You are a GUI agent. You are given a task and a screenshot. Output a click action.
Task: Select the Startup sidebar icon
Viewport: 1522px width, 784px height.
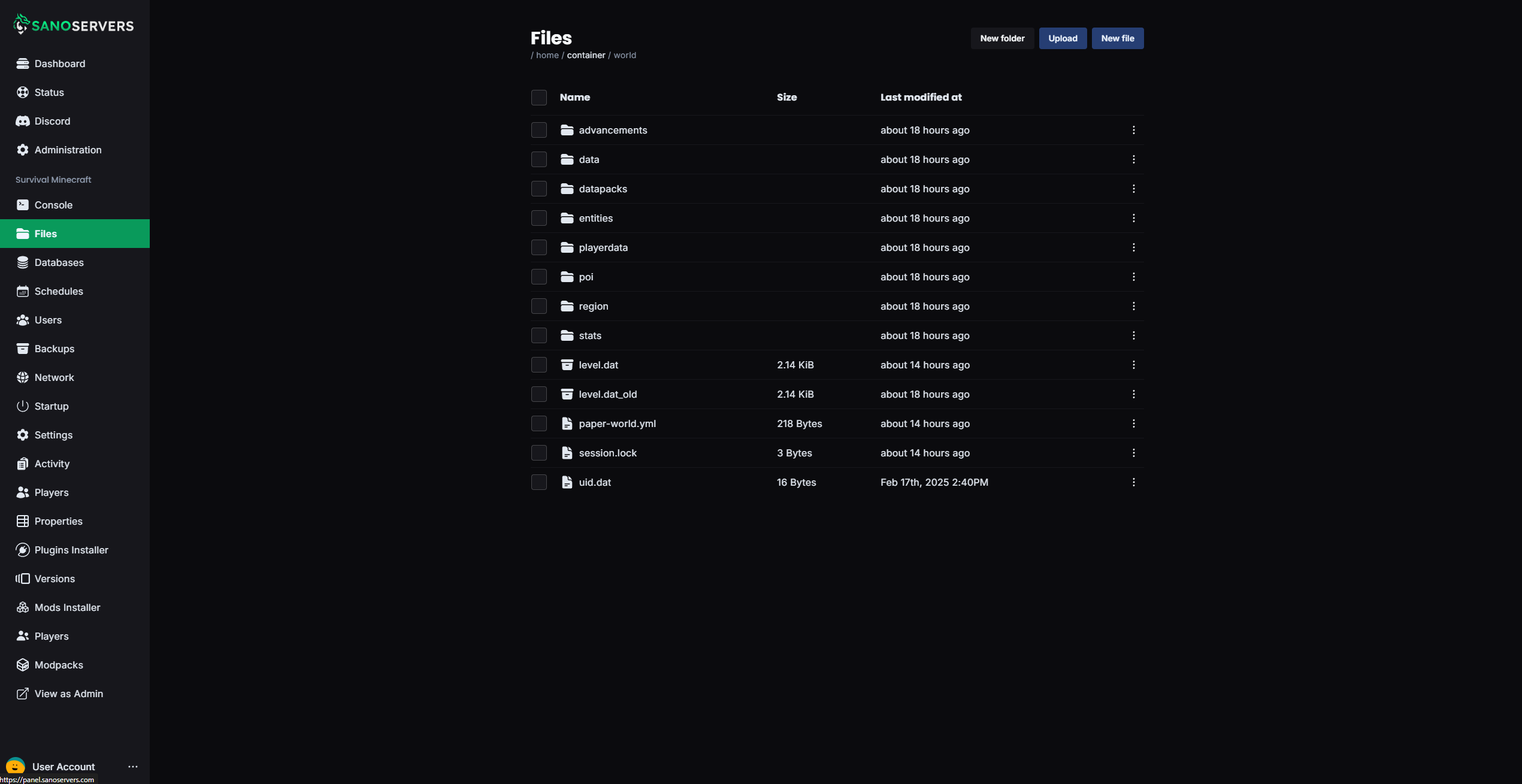[x=22, y=406]
